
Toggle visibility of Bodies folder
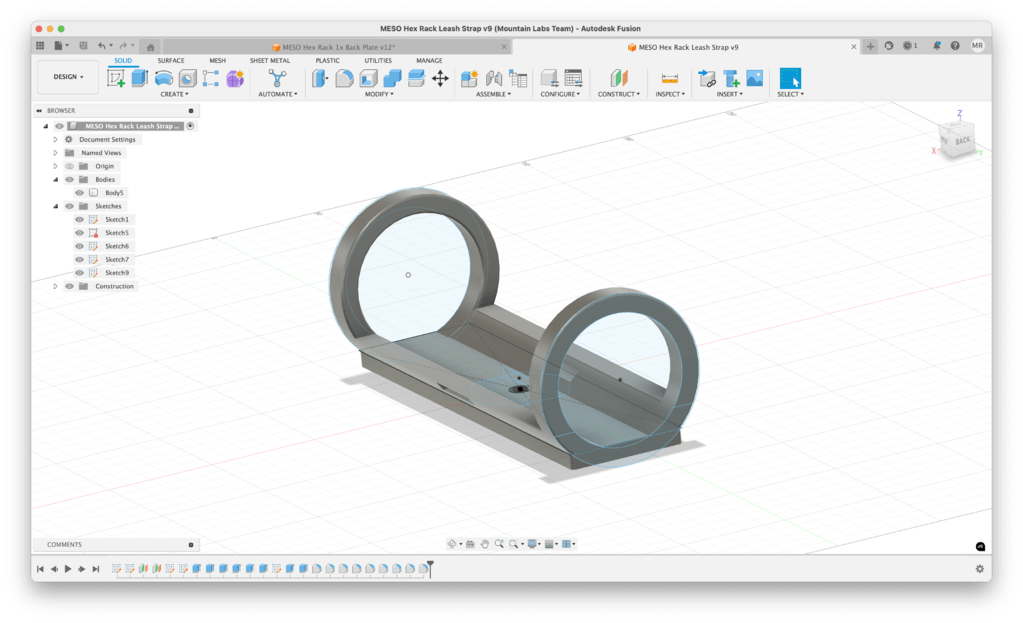pyautogui.click(x=69, y=179)
